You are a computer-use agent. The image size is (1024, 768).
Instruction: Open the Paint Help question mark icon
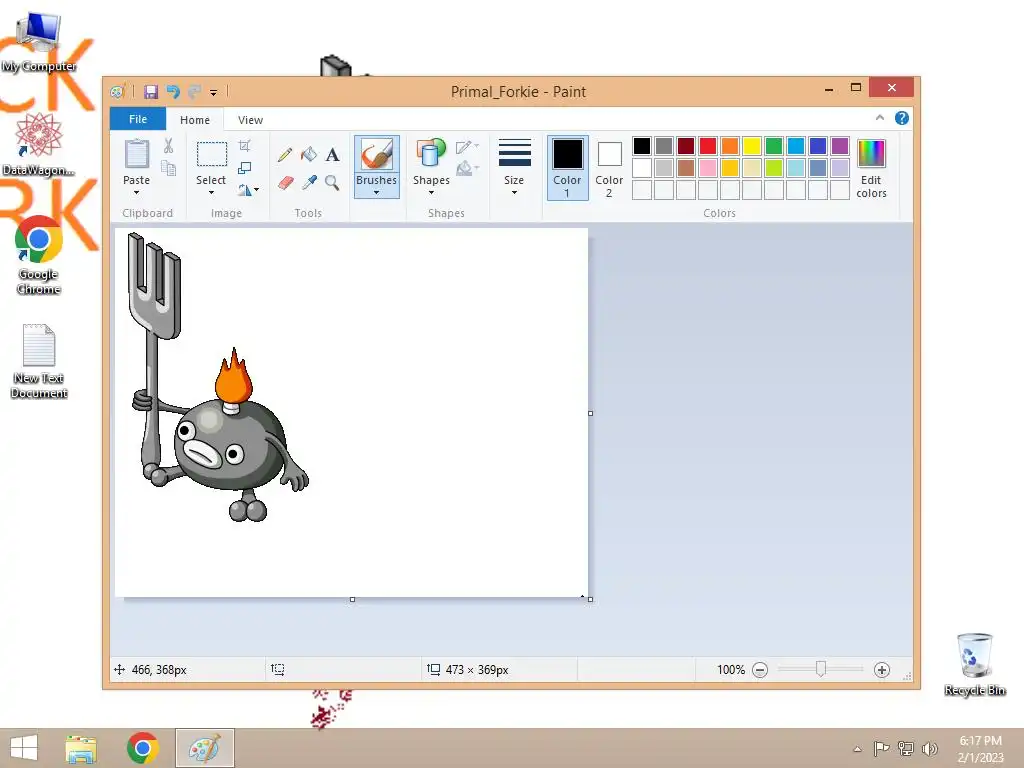(902, 118)
